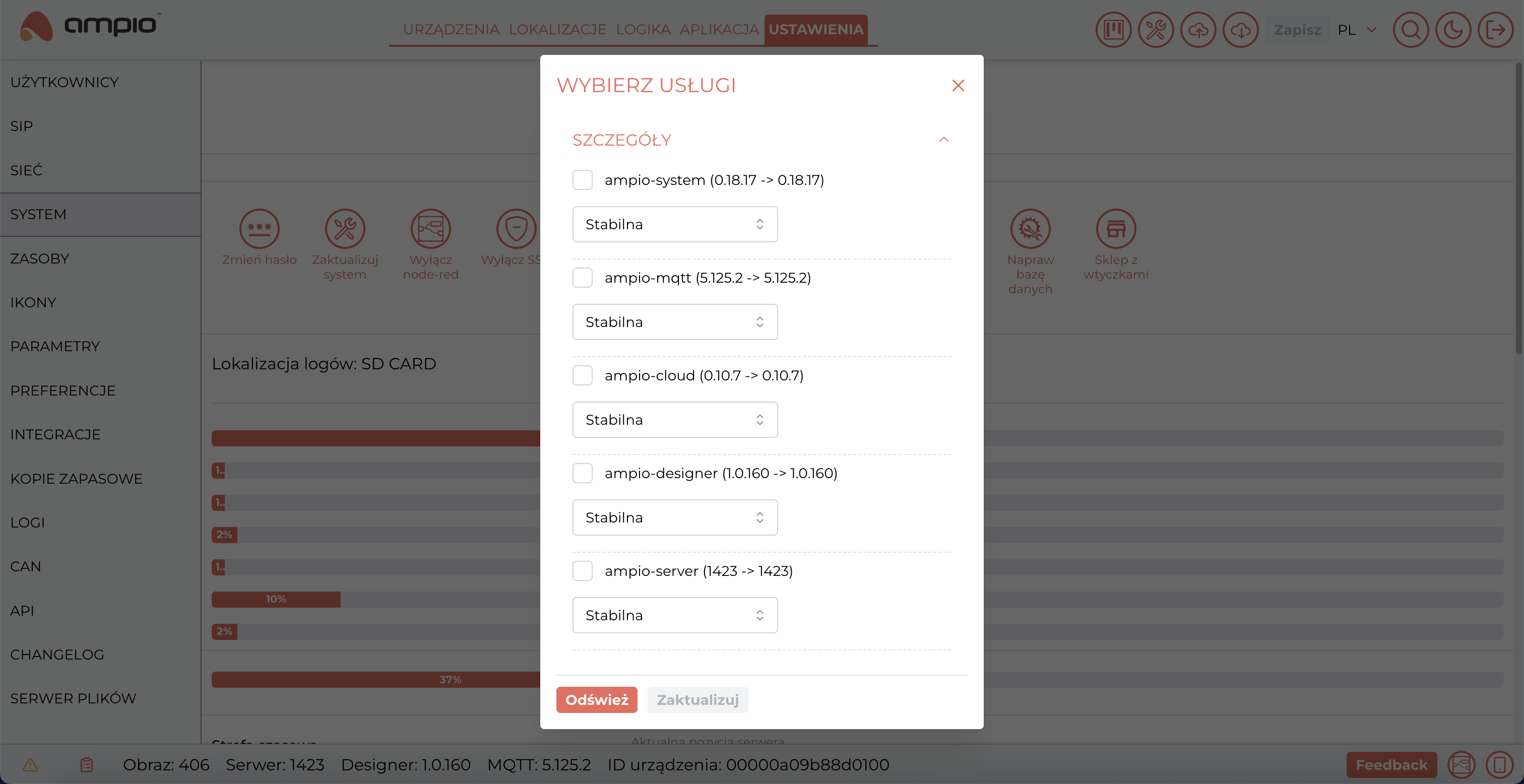The width and height of the screenshot is (1524, 784).
Task: Open CAN in sidebar
Action: [x=101, y=566]
